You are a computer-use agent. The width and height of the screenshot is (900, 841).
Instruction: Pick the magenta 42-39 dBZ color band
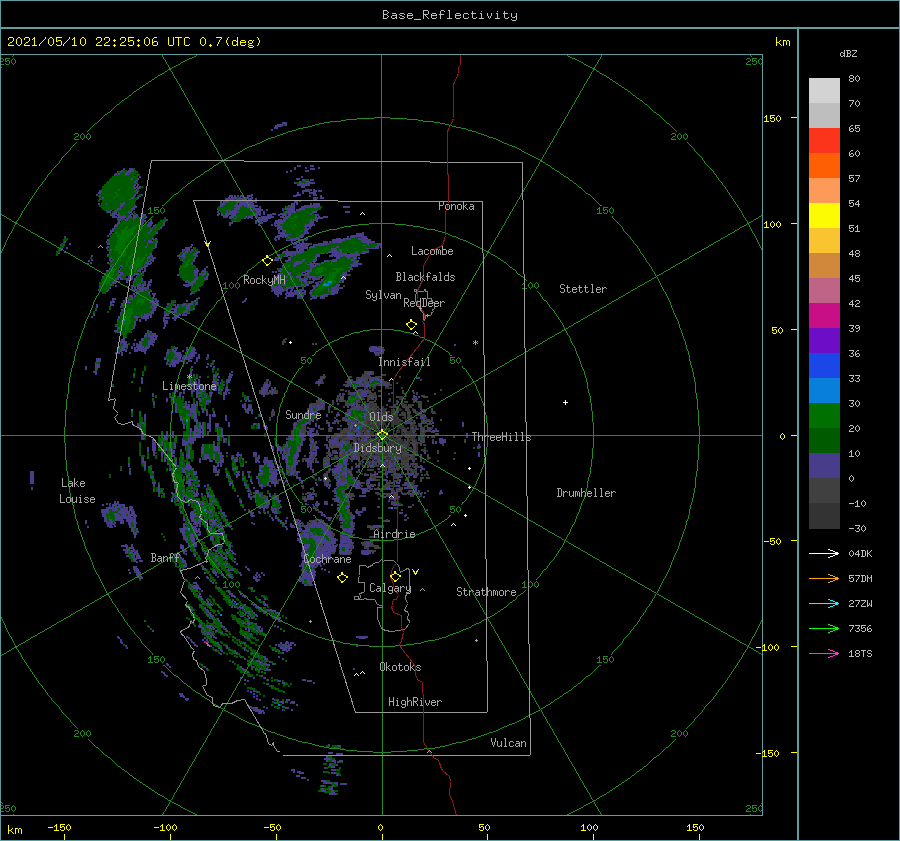pyautogui.click(x=824, y=316)
